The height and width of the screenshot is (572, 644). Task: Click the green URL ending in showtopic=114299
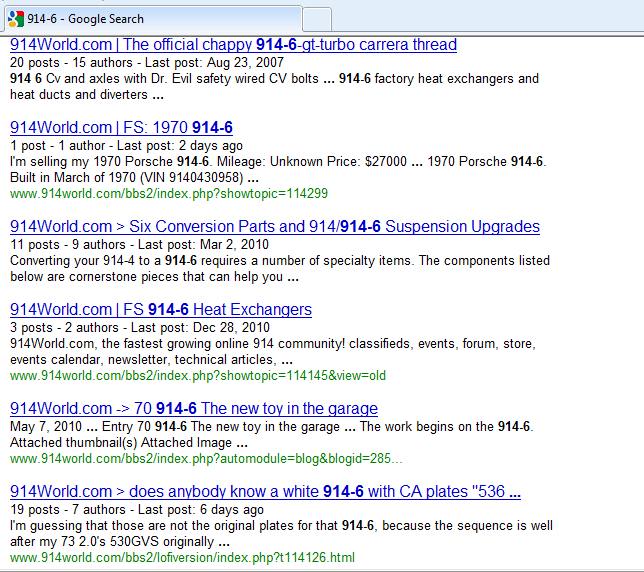point(168,194)
